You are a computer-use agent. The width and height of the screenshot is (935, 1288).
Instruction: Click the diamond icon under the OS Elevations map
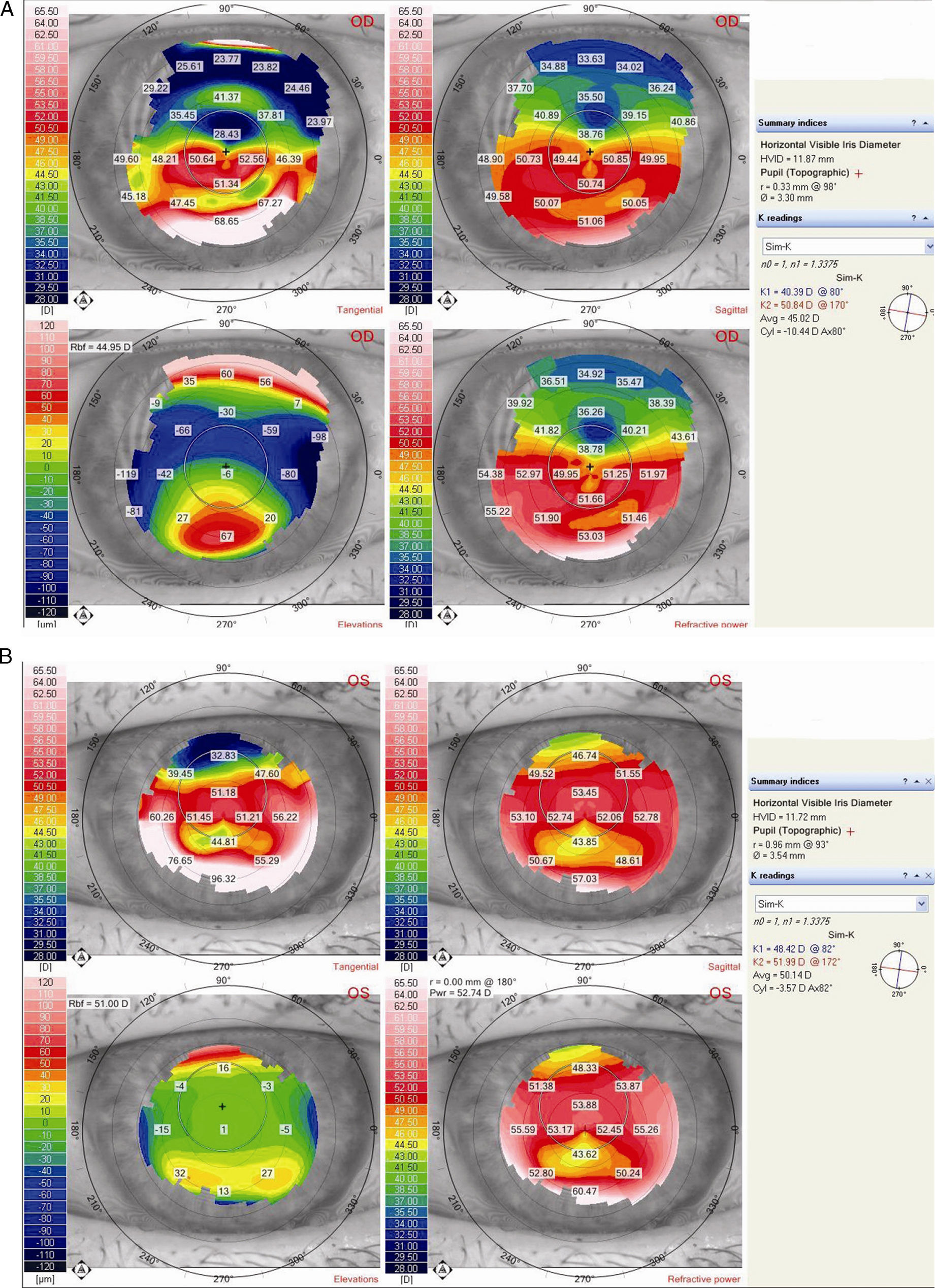[x=83, y=1269]
